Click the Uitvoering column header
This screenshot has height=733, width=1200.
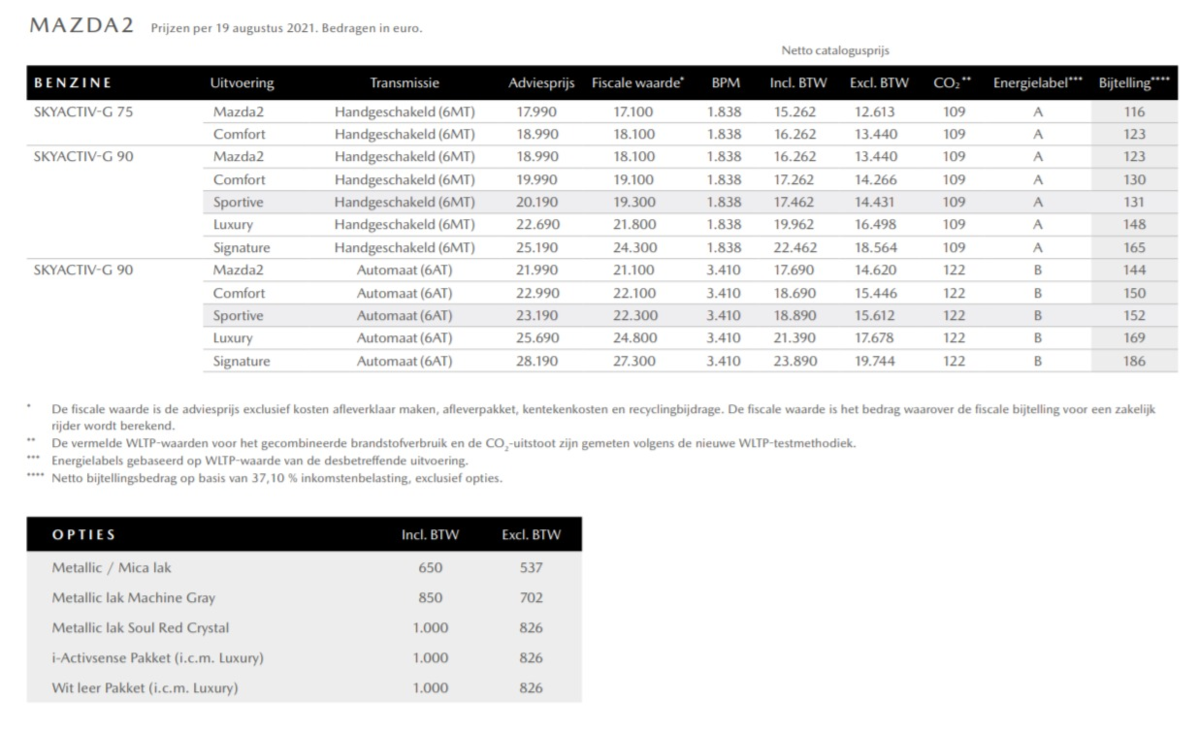click(x=242, y=83)
